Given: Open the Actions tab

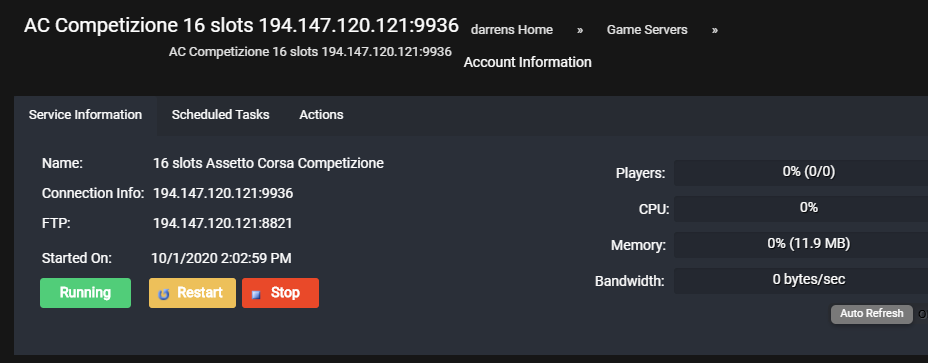Looking at the screenshot, I should click(x=321, y=115).
